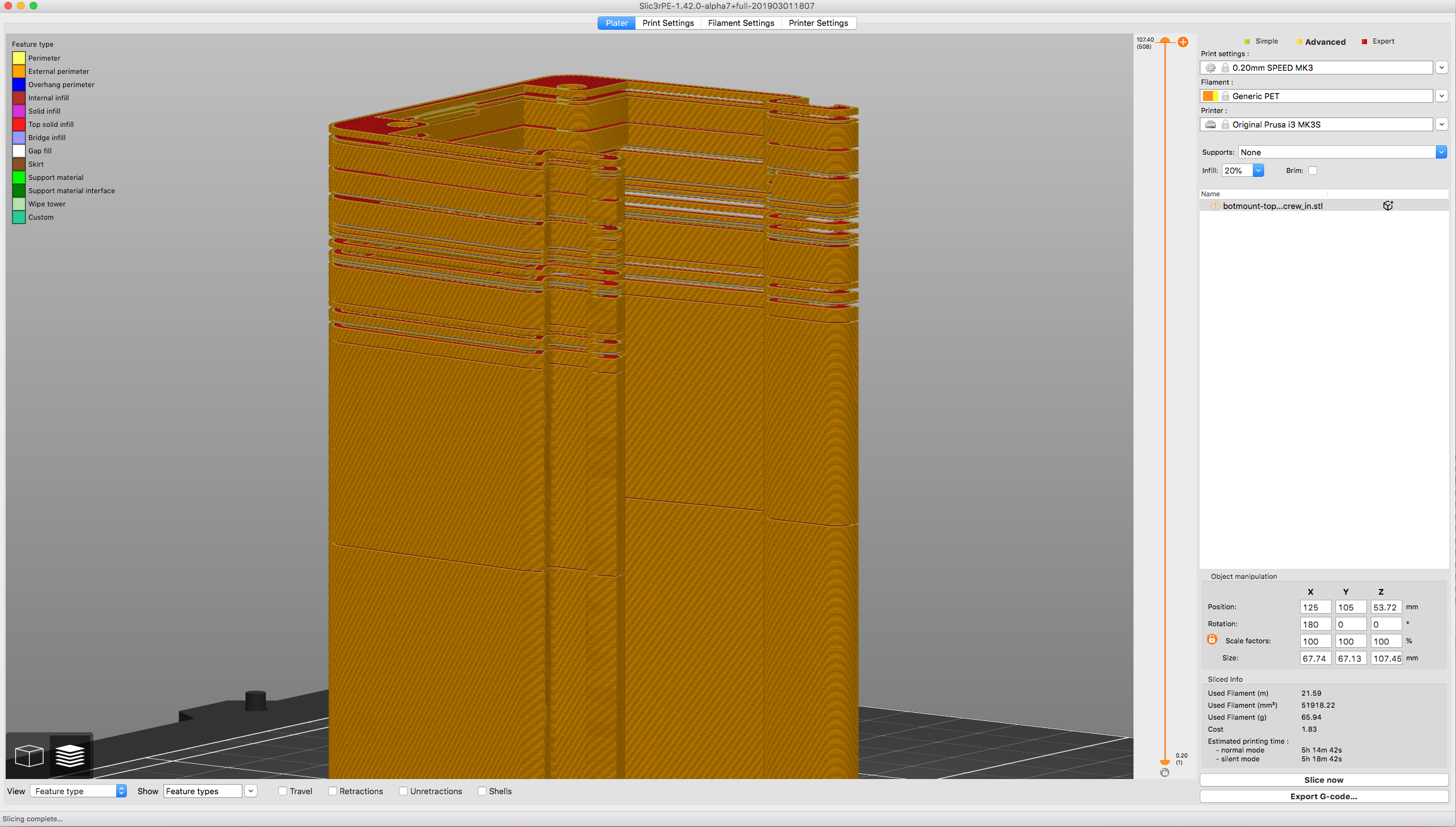
Task: Enable the Brim checkbox
Action: 1313,170
